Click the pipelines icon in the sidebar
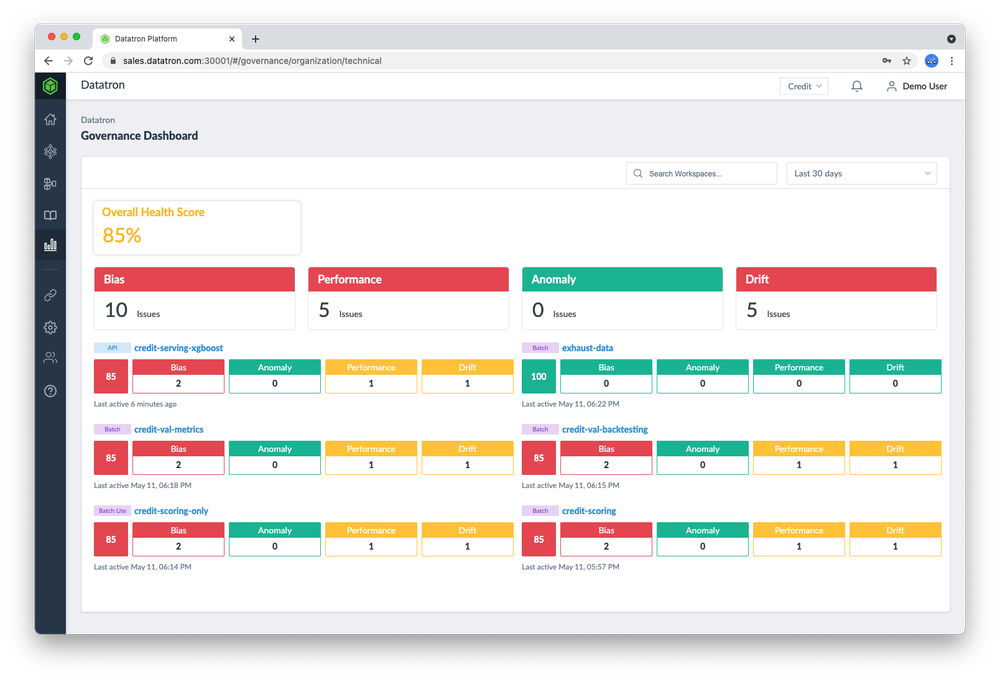Screen dimensions: 1000x680 (50, 183)
